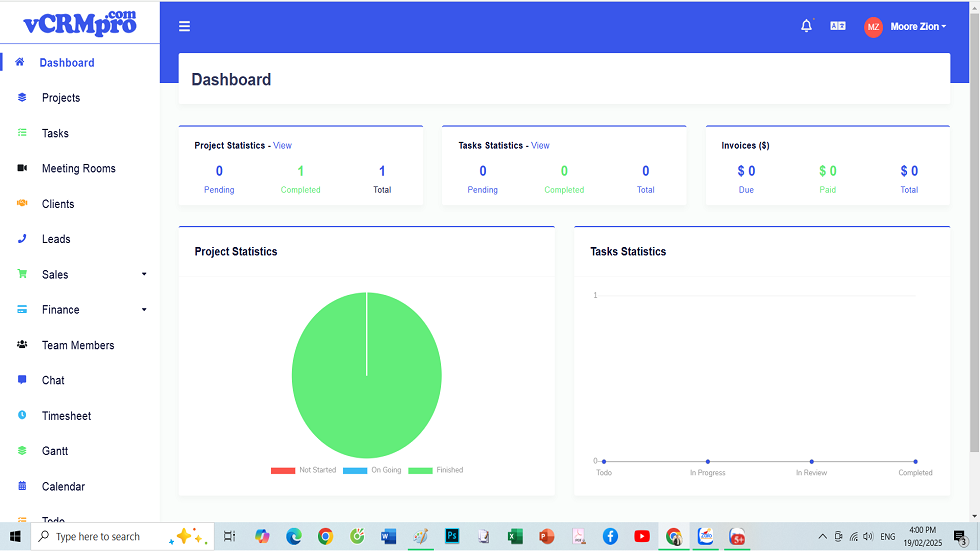Click the Meeting Rooms camera icon
Viewport: 980px width, 551px height.
click(22, 168)
